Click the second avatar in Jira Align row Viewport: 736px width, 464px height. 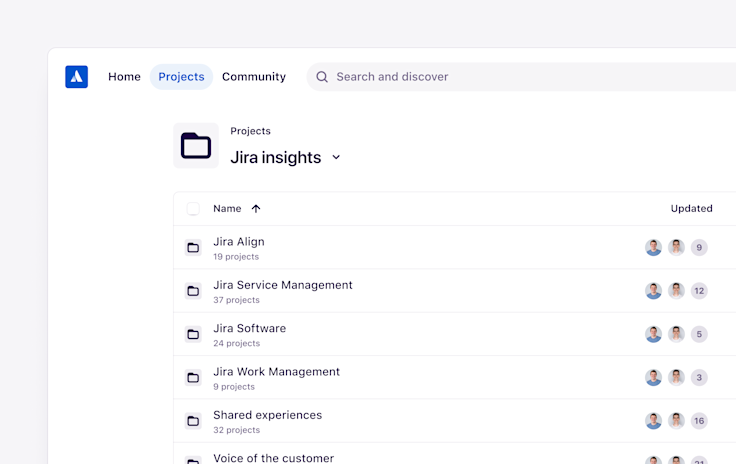(x=676, y=248)
